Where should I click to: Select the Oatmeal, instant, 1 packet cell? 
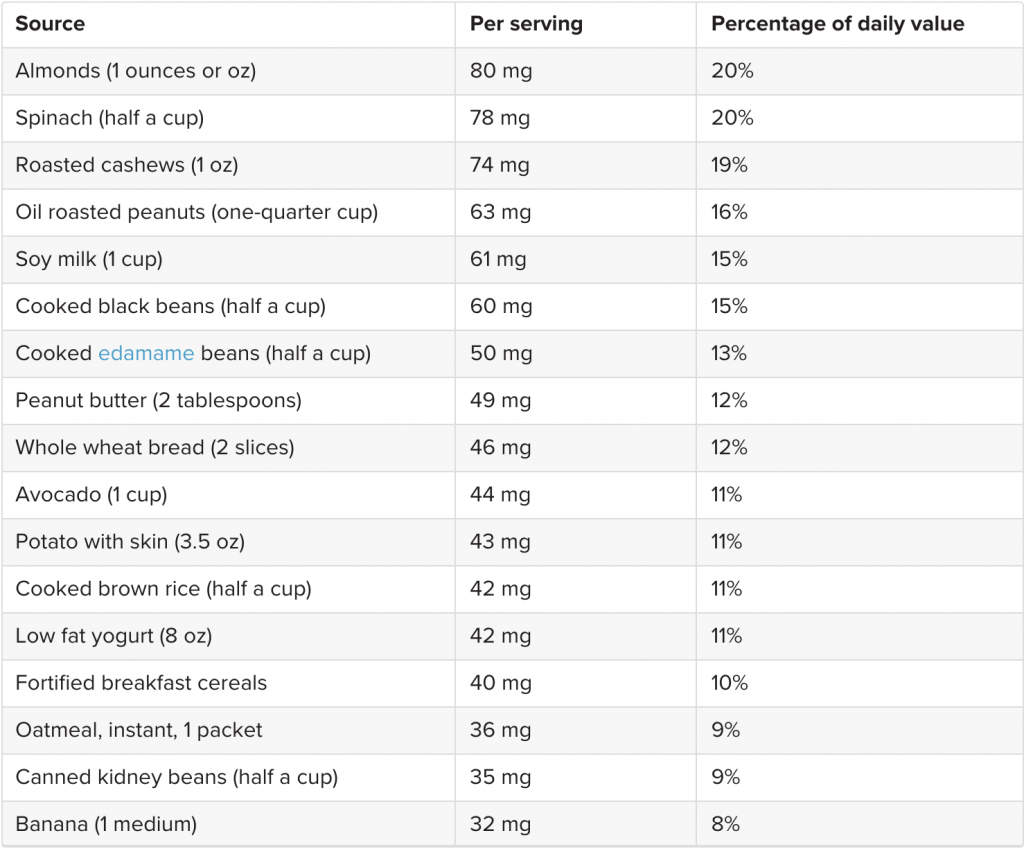coord(139,730)
